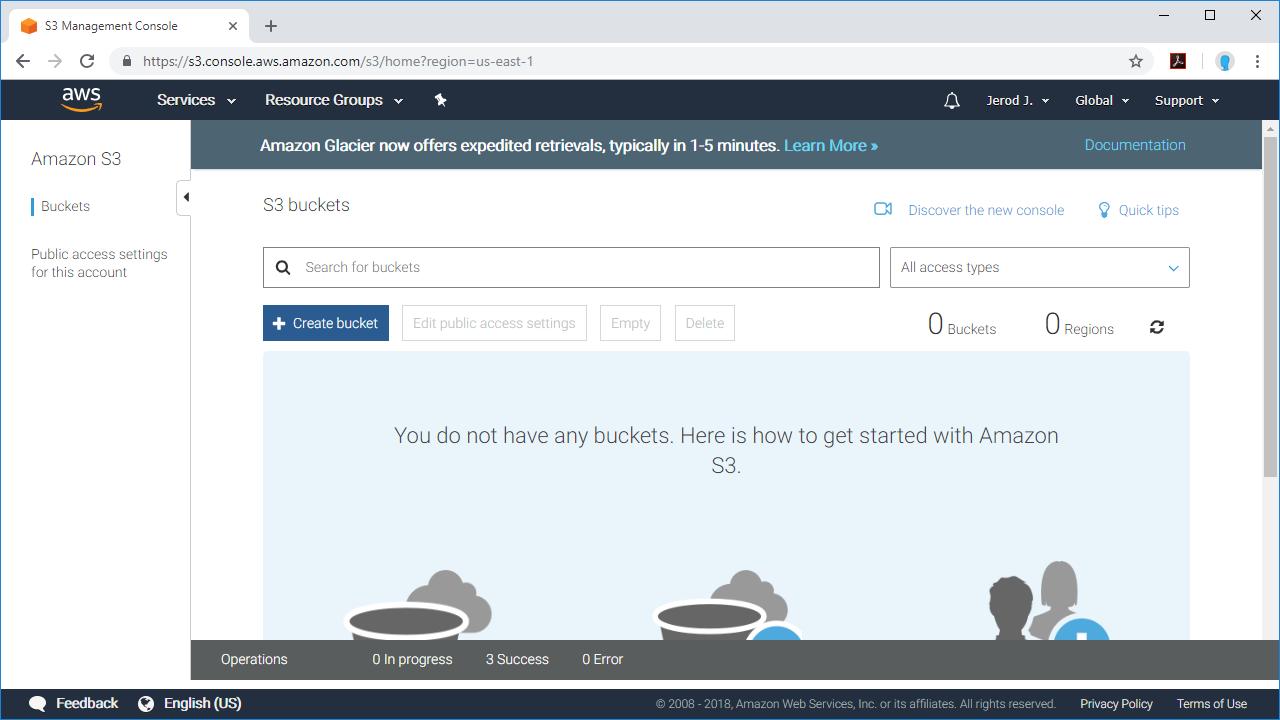Open Quick tips via the lightbulb icon
Viewport: 1280px width, 720px height.
pos(1104,210)
